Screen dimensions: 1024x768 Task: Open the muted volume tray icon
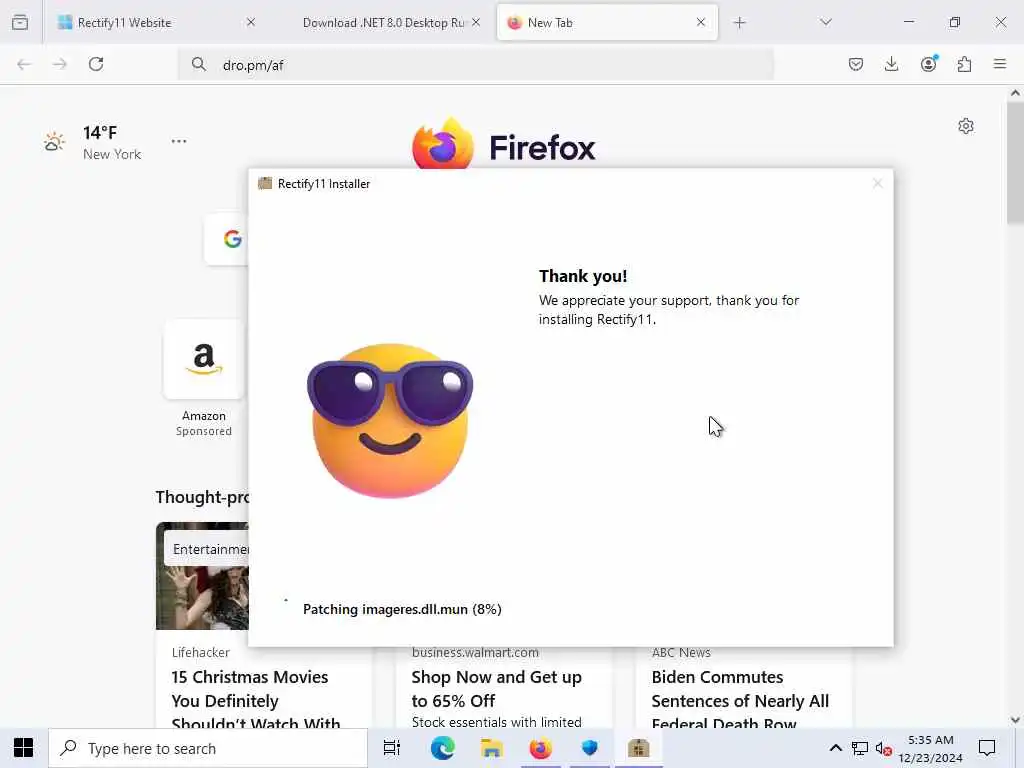point(884,748)
